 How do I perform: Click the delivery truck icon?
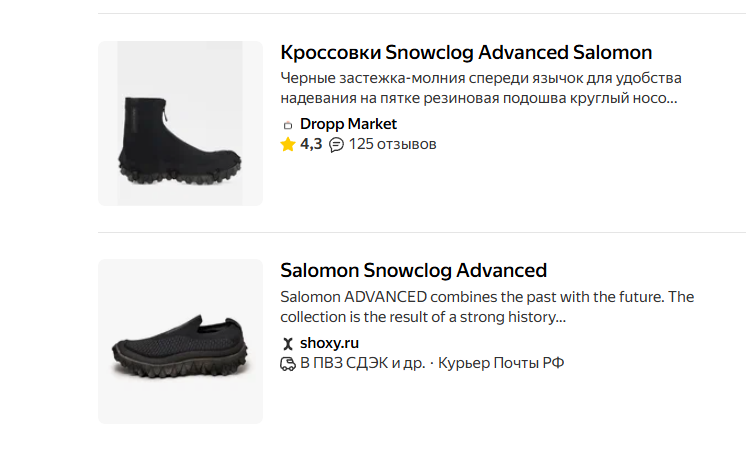(288, 363)
